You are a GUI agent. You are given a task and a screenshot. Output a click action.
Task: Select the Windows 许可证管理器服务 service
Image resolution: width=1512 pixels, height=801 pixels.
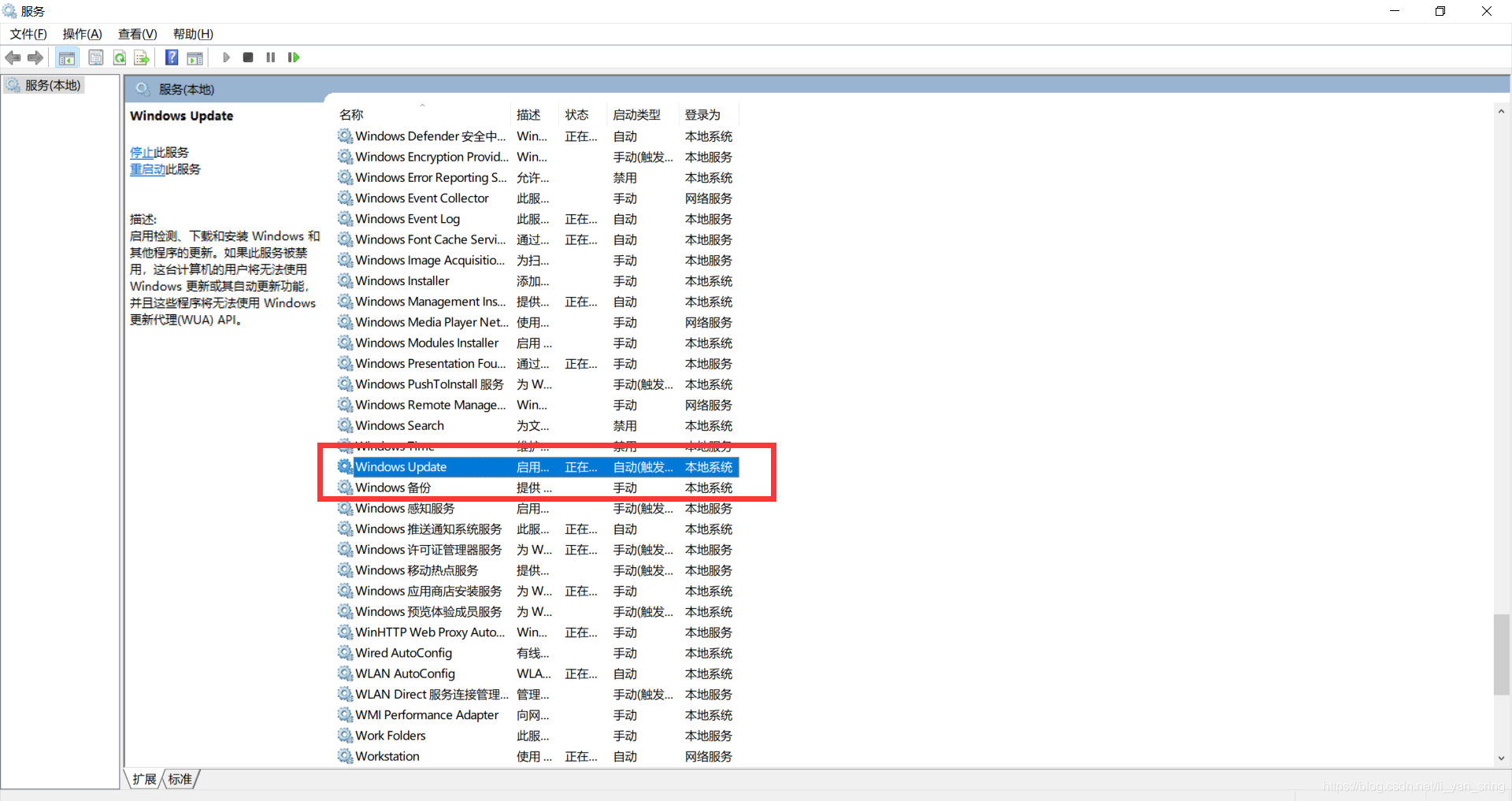(x=538, y=550)
